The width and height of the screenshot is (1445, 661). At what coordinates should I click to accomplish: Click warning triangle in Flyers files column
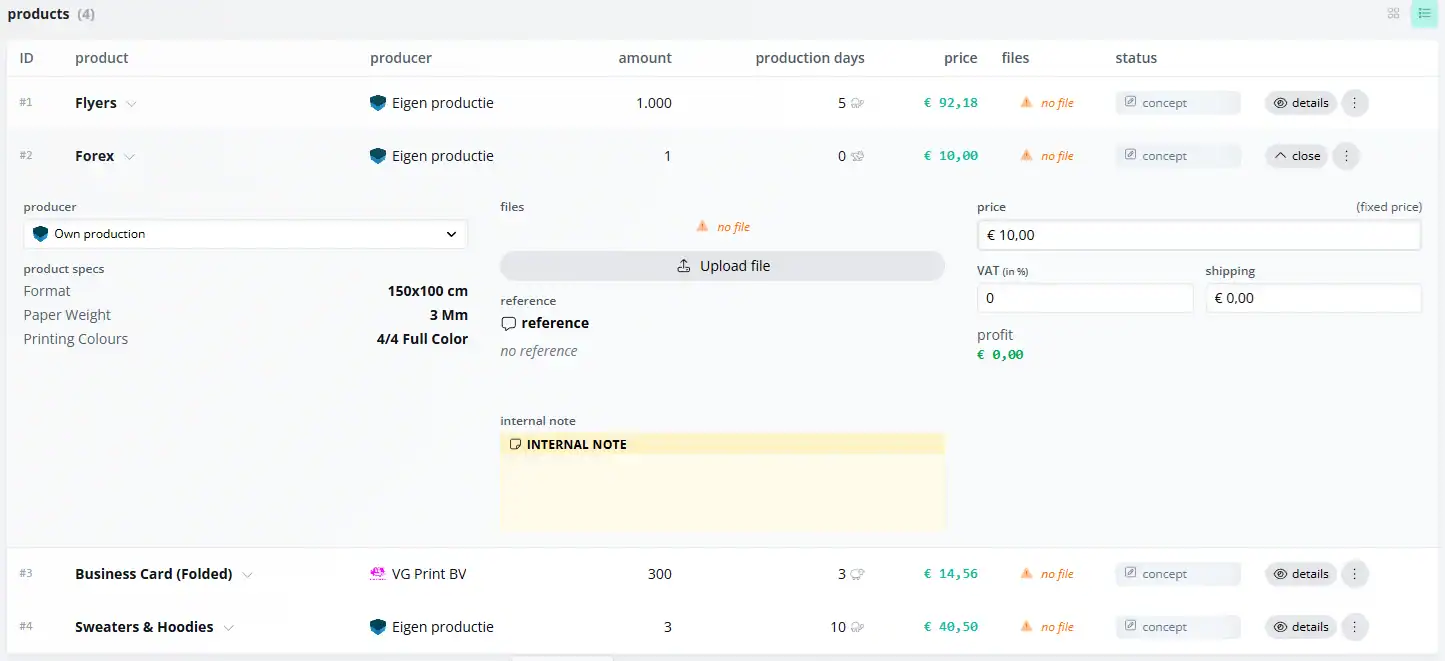tap(1026, 102)
